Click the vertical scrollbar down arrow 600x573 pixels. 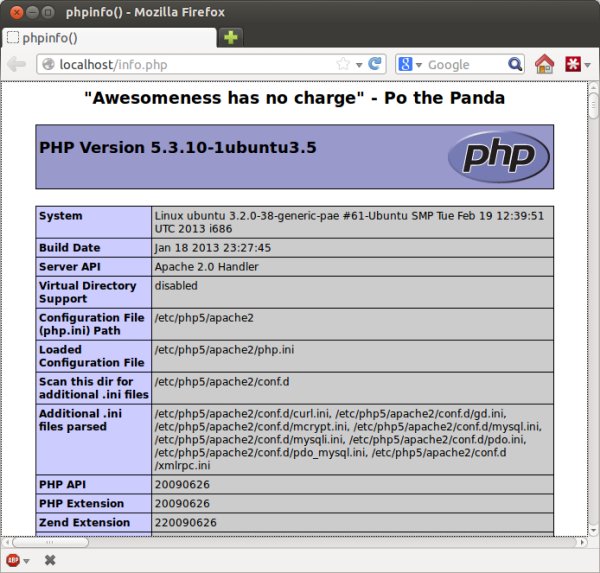pyautogui.click(x=593, y=530)
